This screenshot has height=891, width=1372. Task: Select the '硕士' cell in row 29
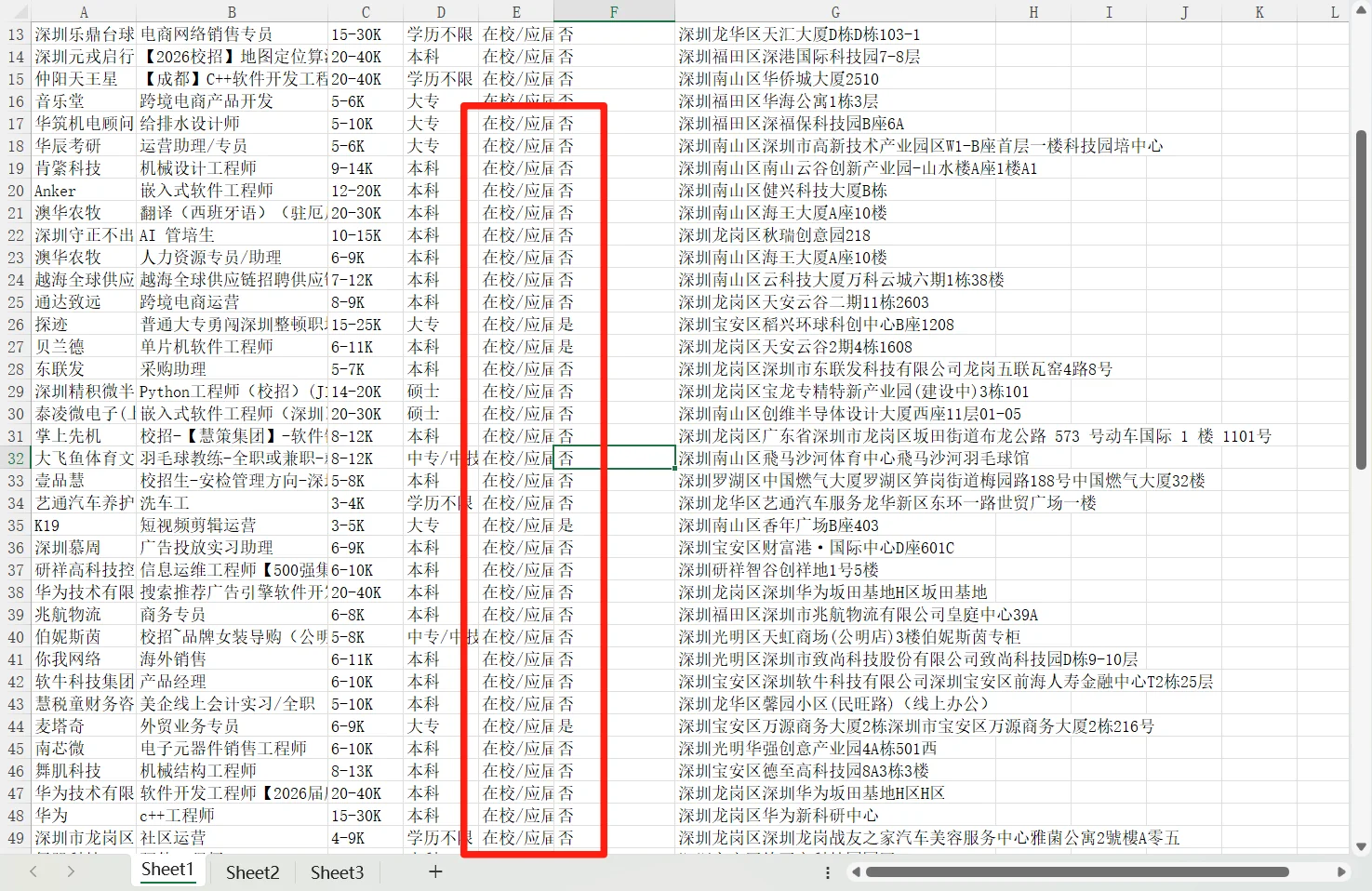click(441, 392)
